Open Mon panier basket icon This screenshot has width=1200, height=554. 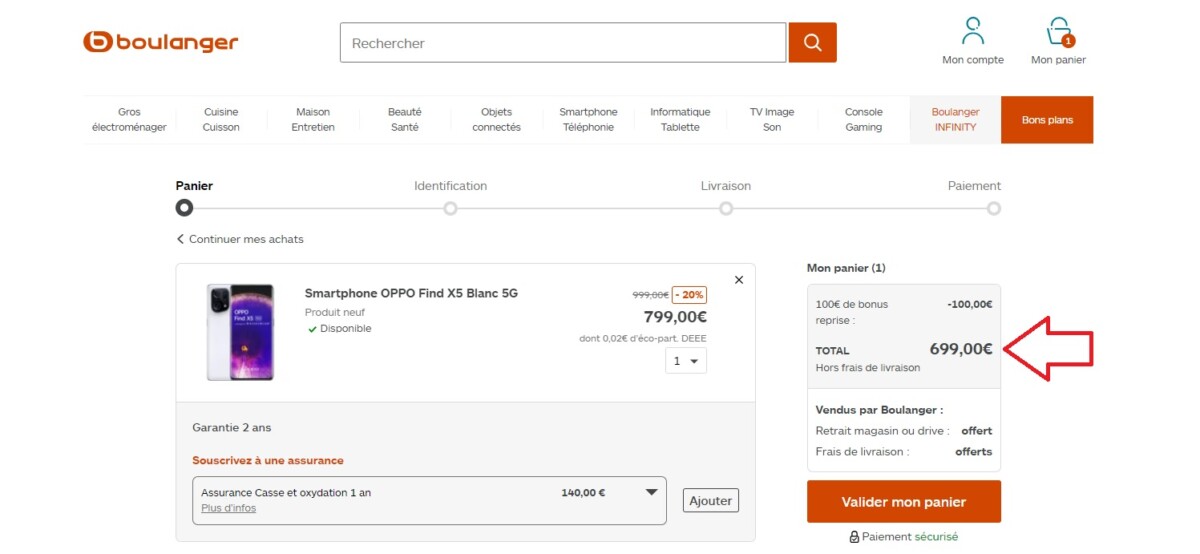tap(1059, 32)
